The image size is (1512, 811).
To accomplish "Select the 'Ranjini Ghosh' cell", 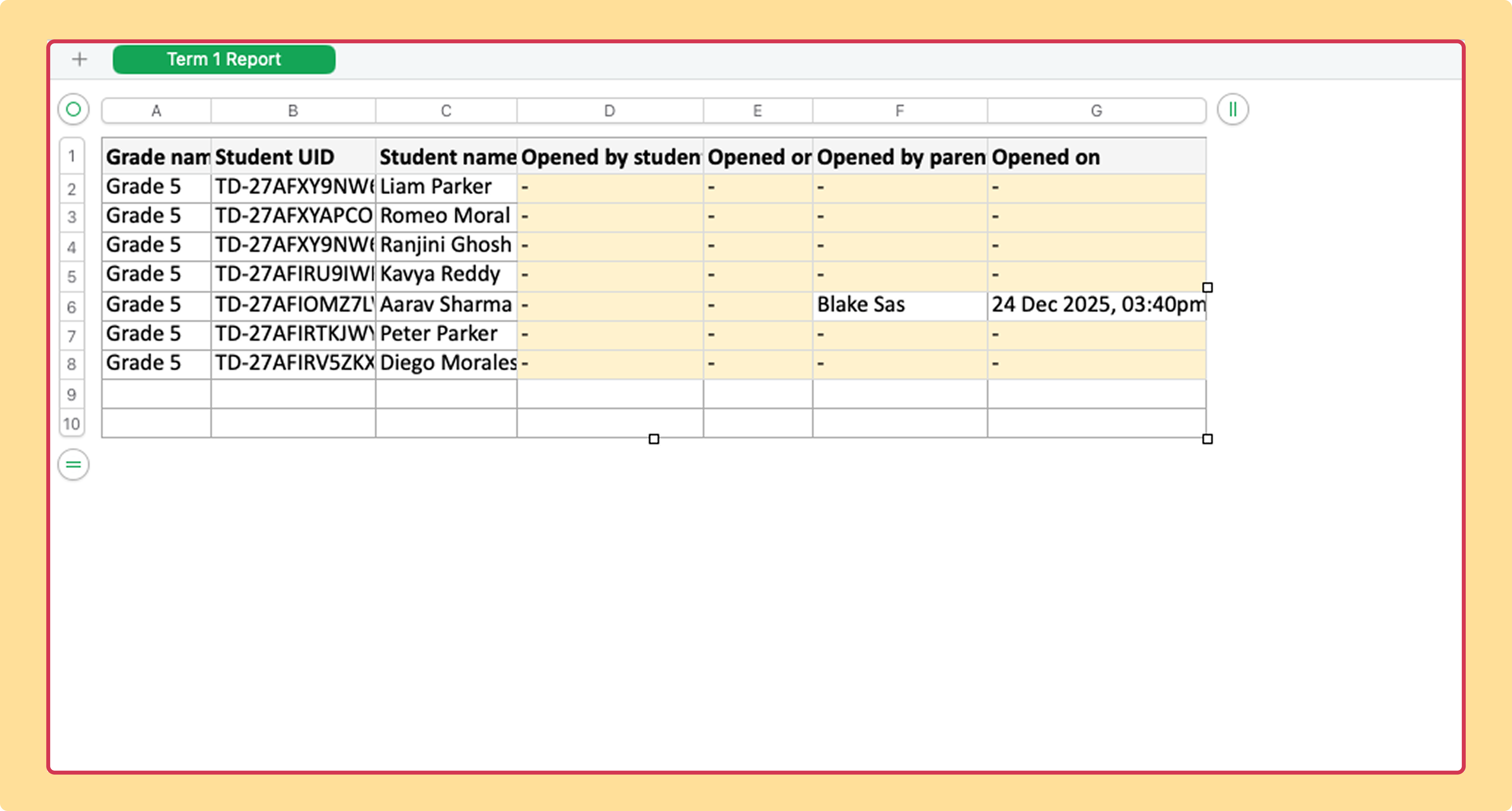I will click(x=446, y=247).
